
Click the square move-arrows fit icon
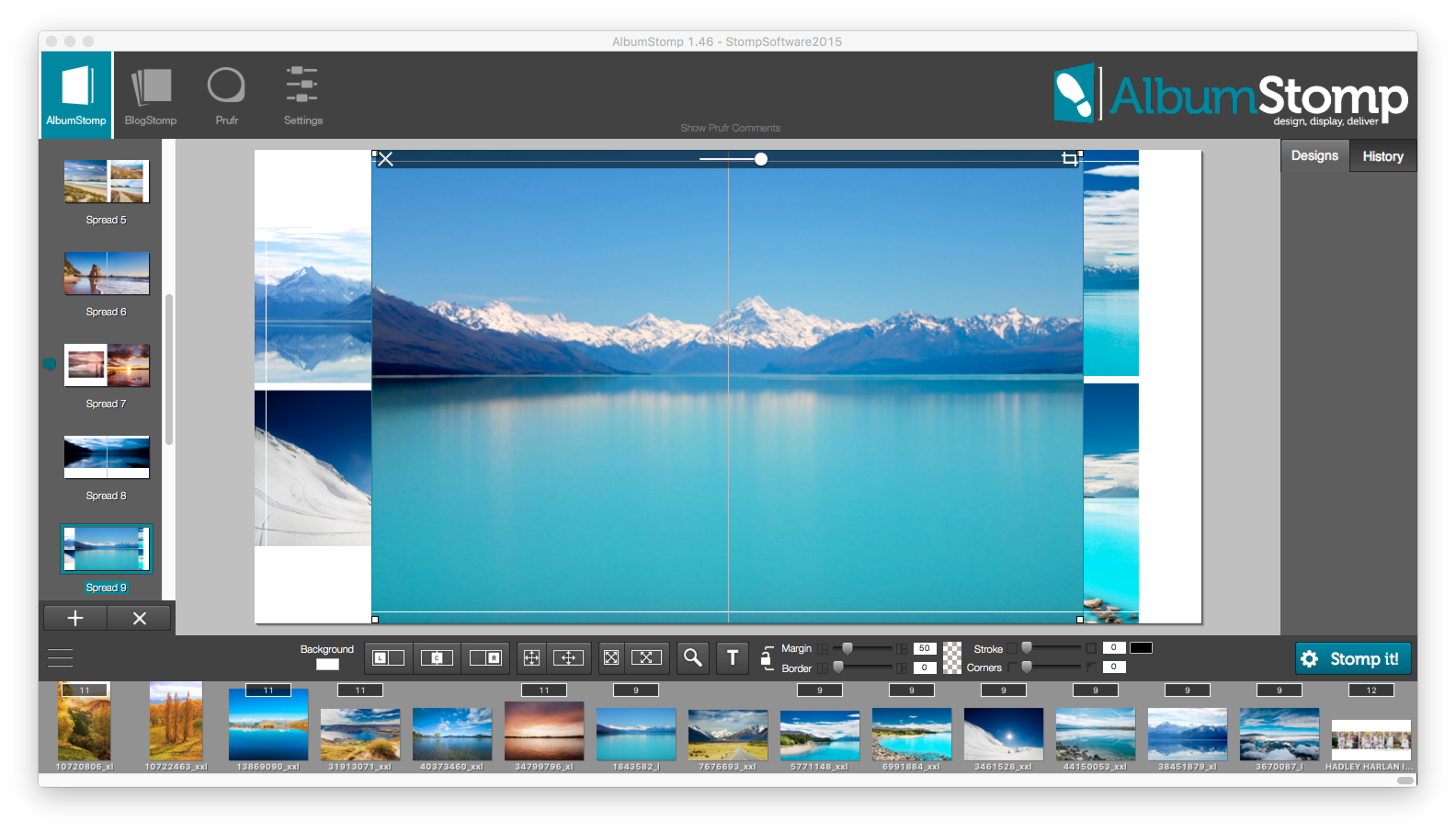pos(531,657)
